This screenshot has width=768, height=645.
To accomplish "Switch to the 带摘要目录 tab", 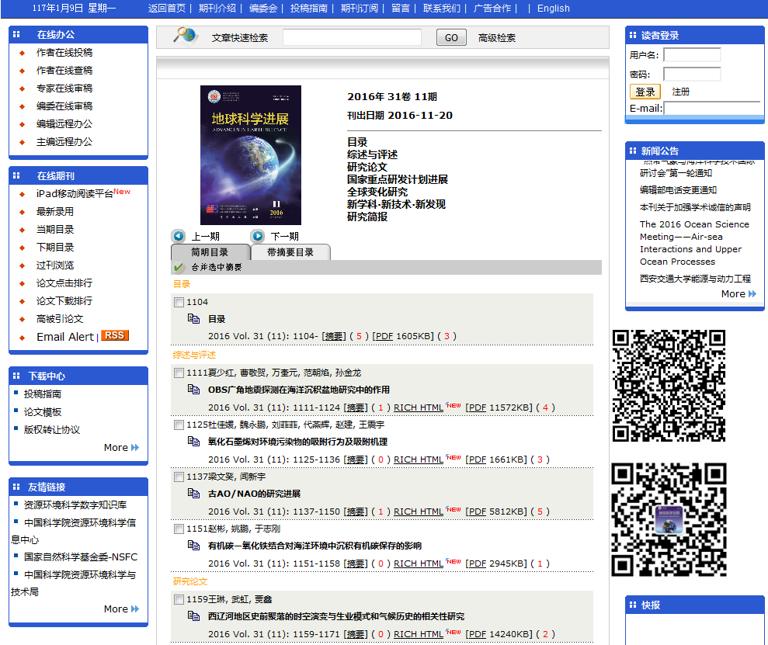I will pos(290,253).
